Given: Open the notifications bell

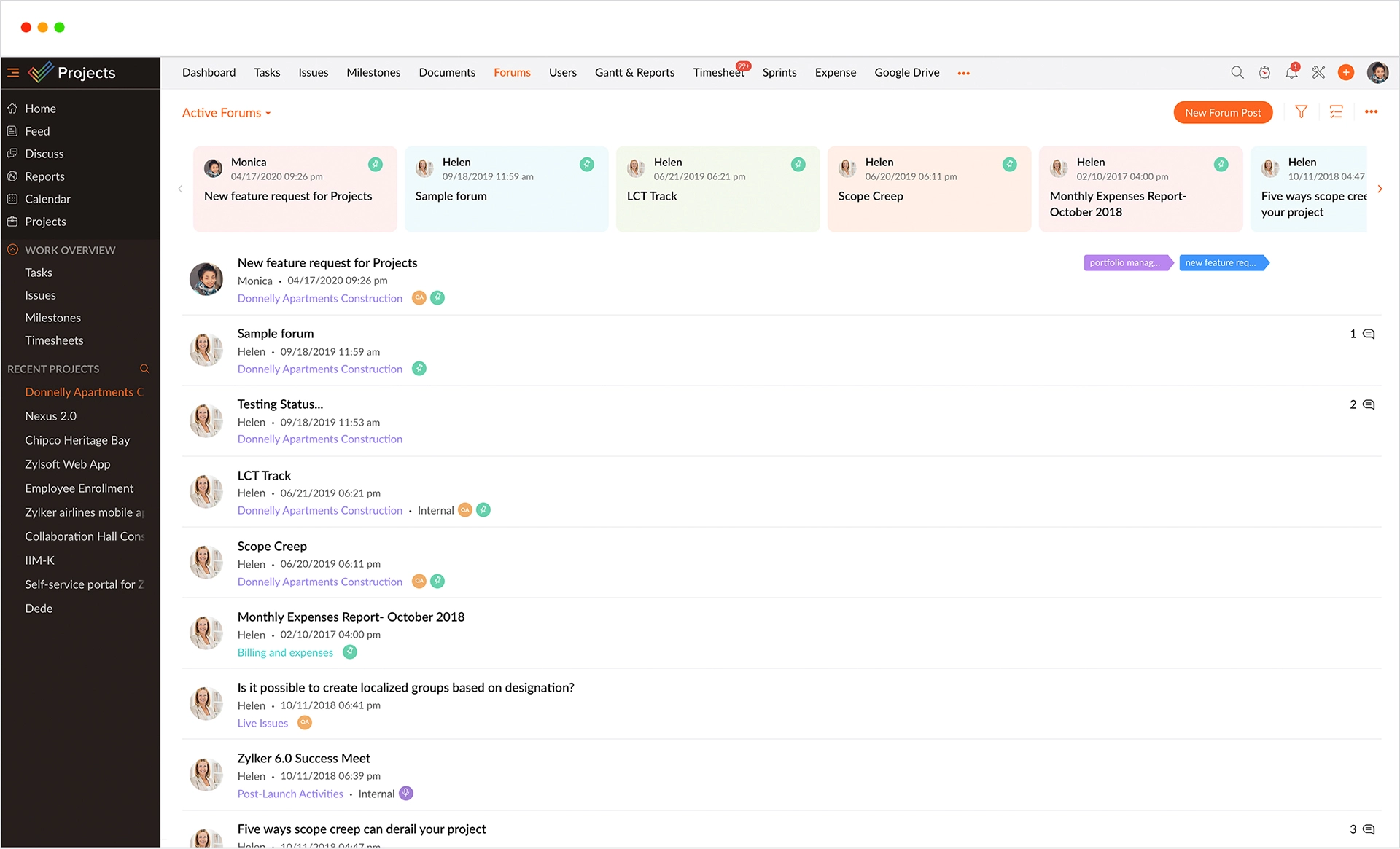Looking at the screenshot, I should tap(1291, 72).
